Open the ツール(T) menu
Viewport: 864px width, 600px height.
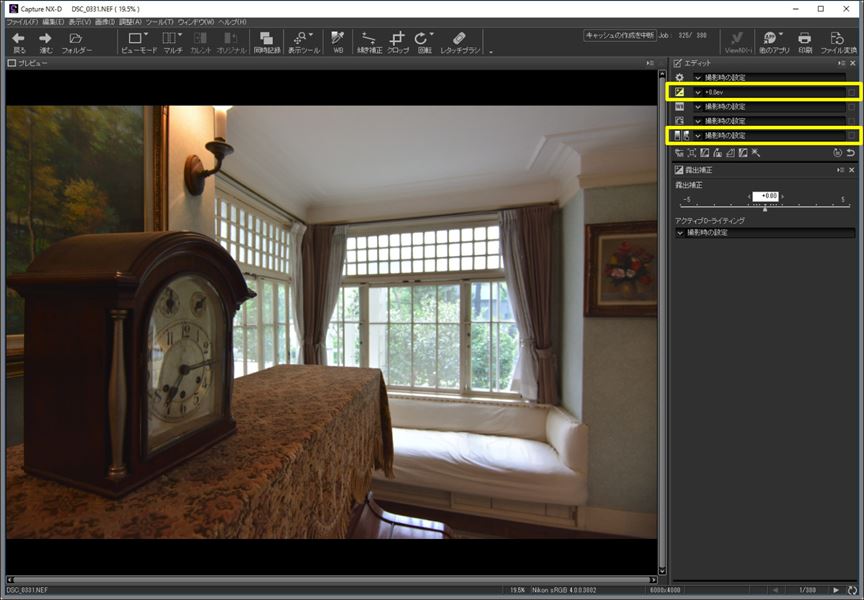159,22
